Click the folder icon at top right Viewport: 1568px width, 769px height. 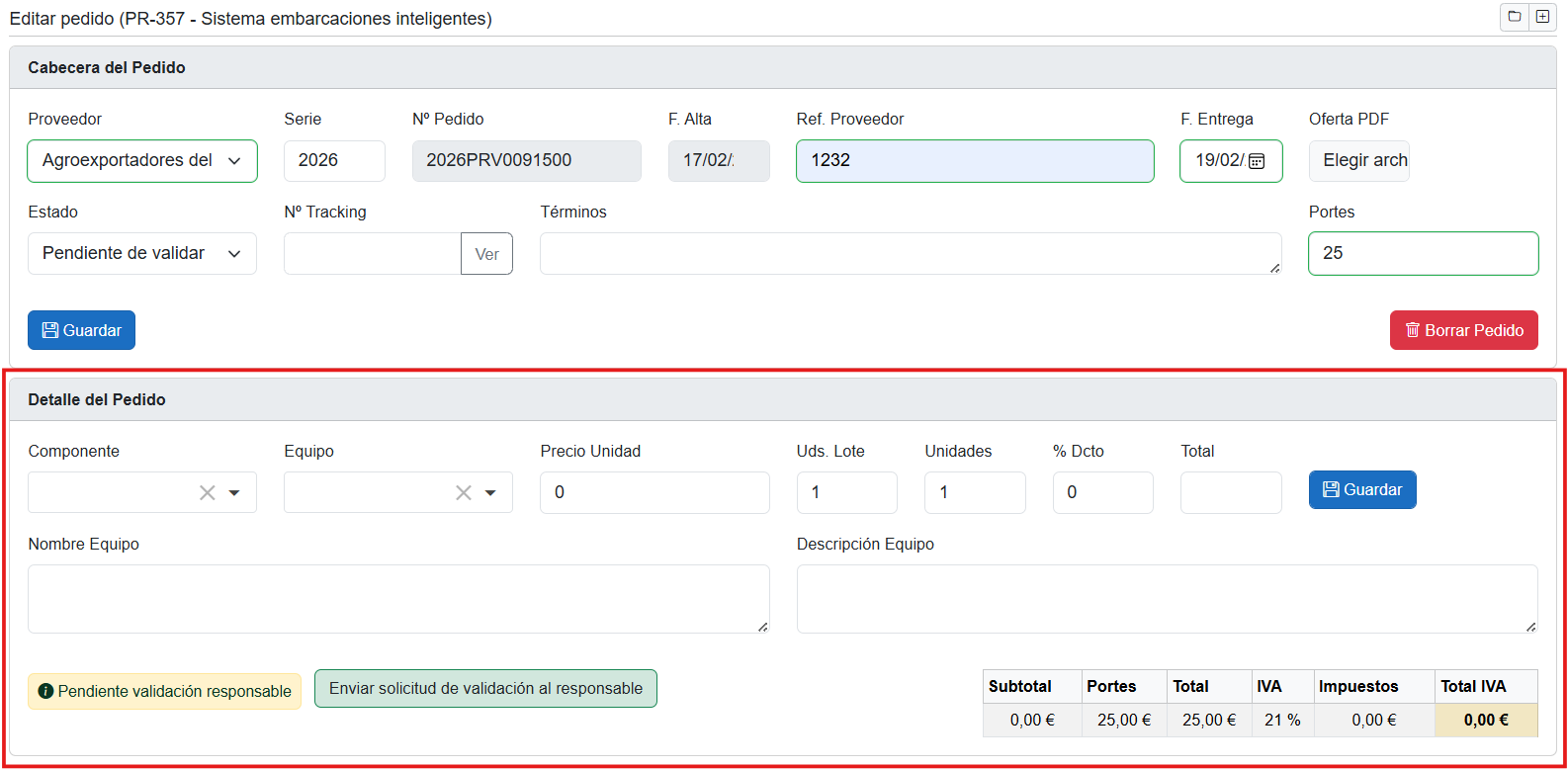pyautogui.click(x=1514, y=17)
